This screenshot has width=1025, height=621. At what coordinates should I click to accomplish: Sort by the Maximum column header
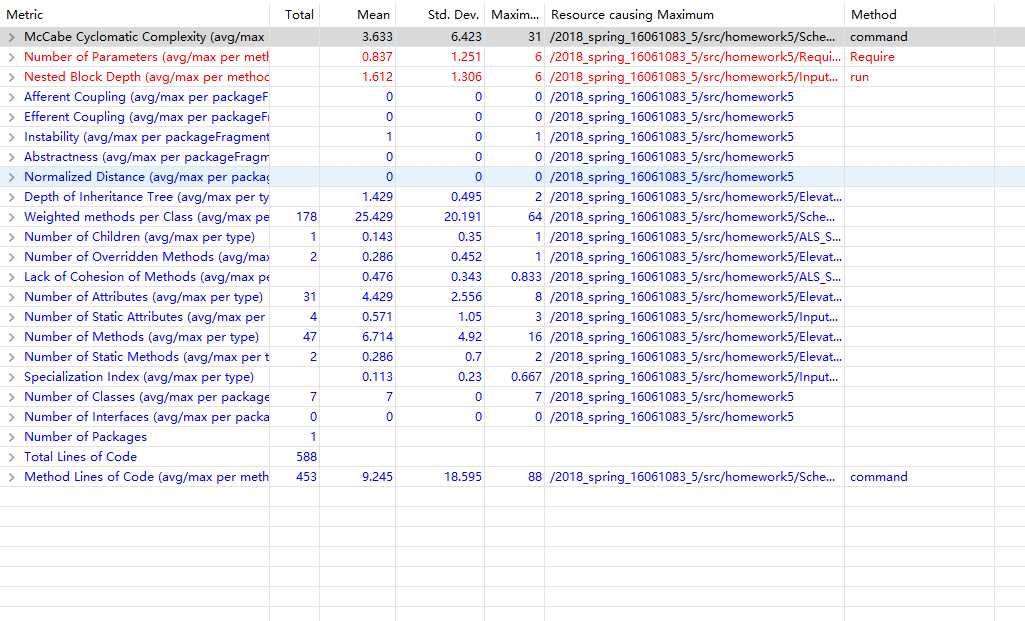pos(514,14)
